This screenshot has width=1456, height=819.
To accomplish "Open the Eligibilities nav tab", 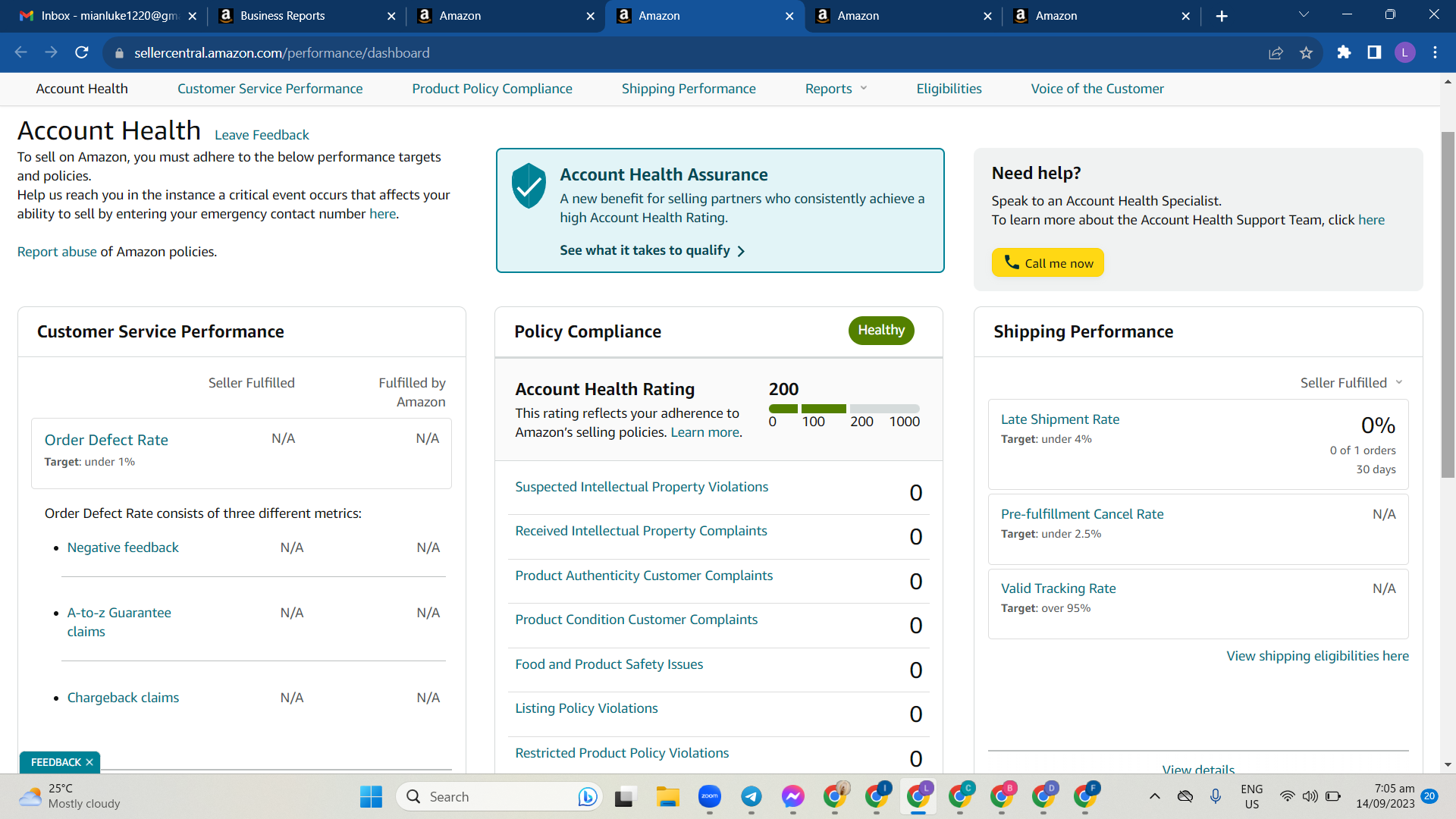I will pos(949,89).
